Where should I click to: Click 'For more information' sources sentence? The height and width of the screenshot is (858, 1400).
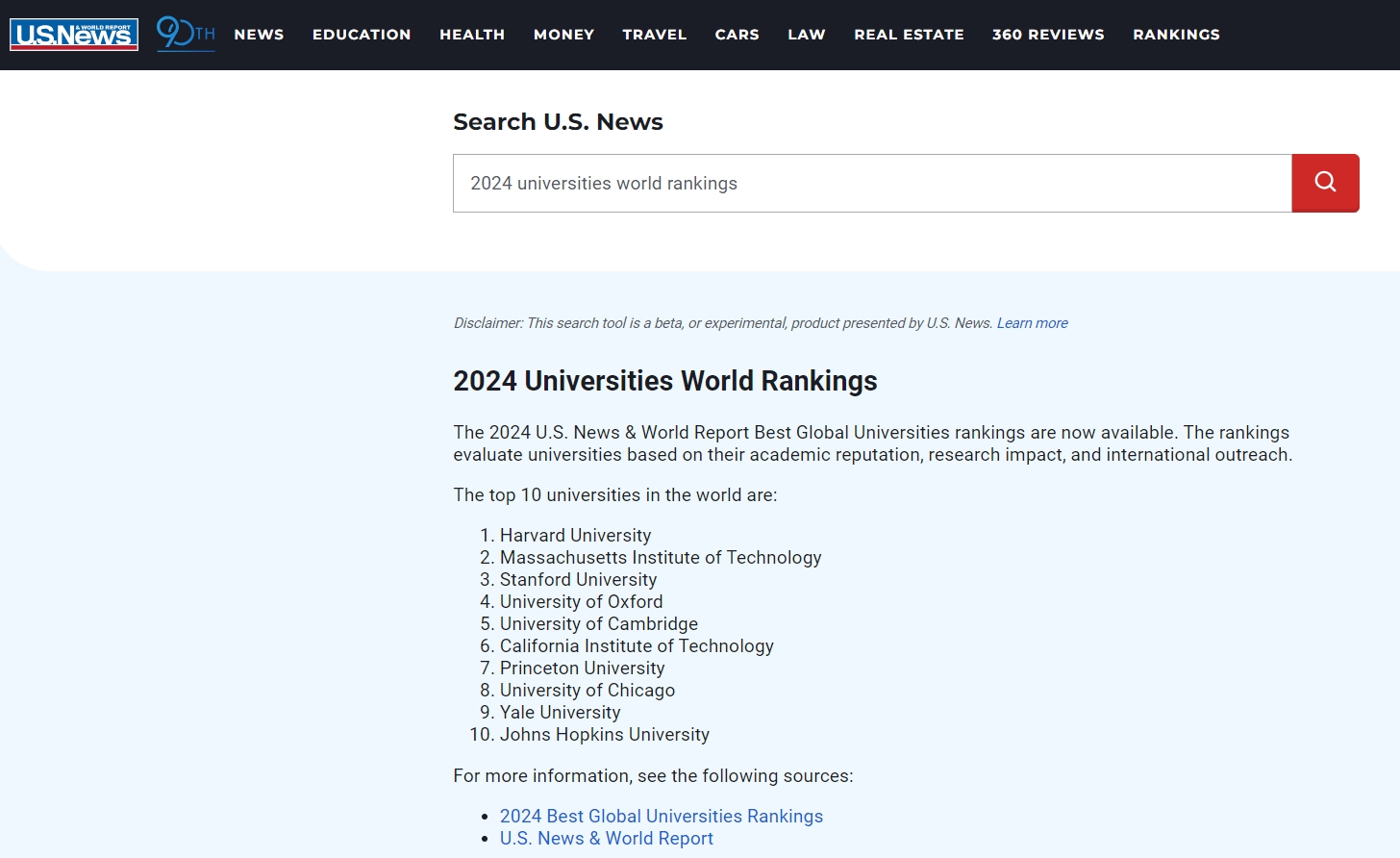click(x=653, y=775)
